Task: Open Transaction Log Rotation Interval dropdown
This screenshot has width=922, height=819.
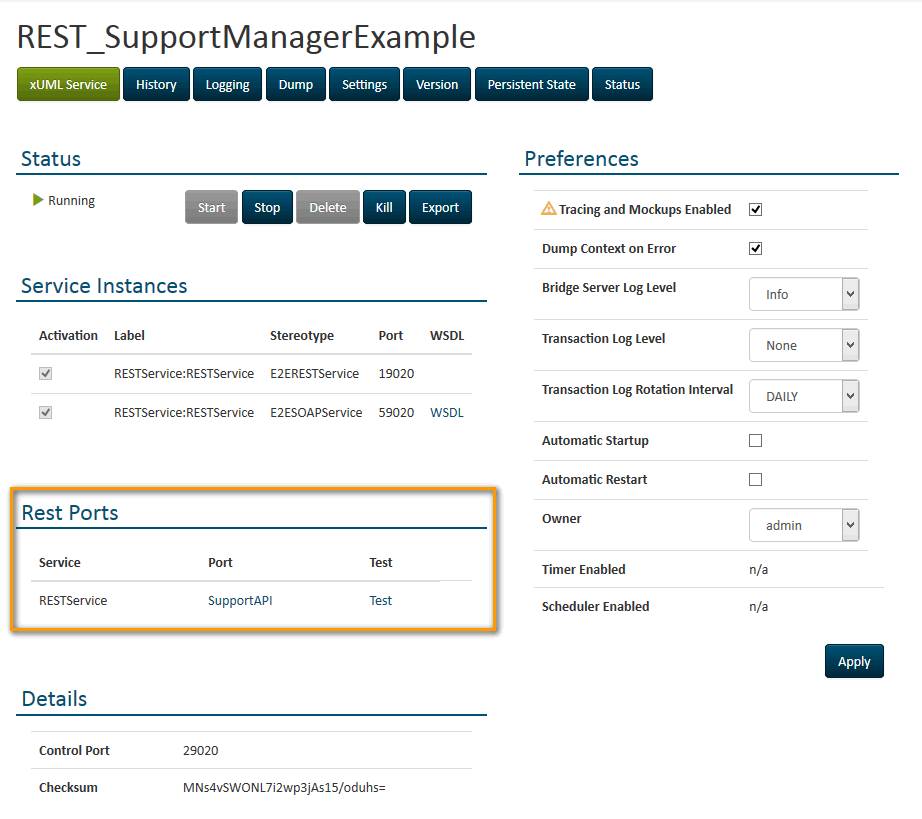Action: [x=804, y=396]
